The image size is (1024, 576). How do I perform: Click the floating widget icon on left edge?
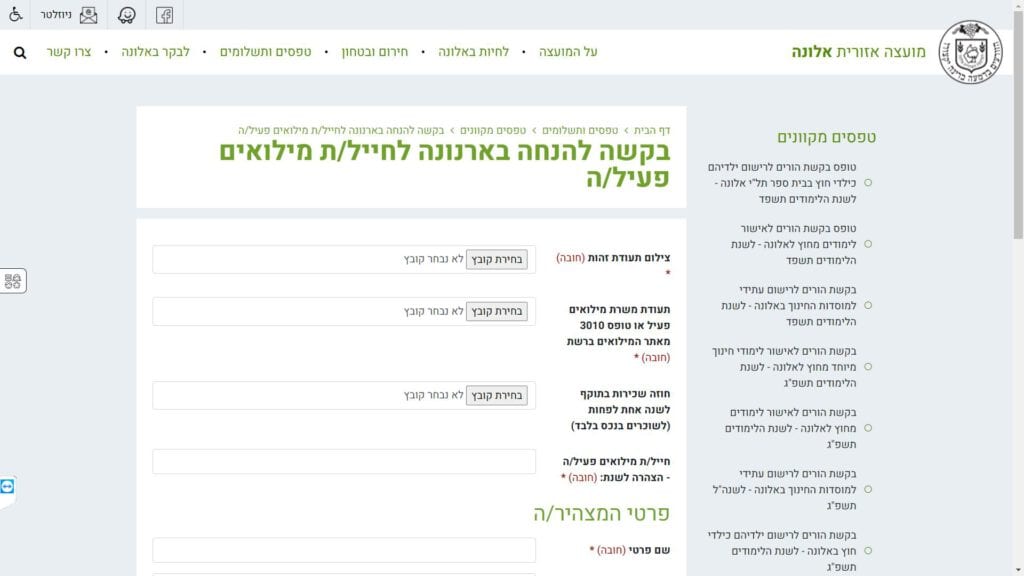click(x=14, y=281)
